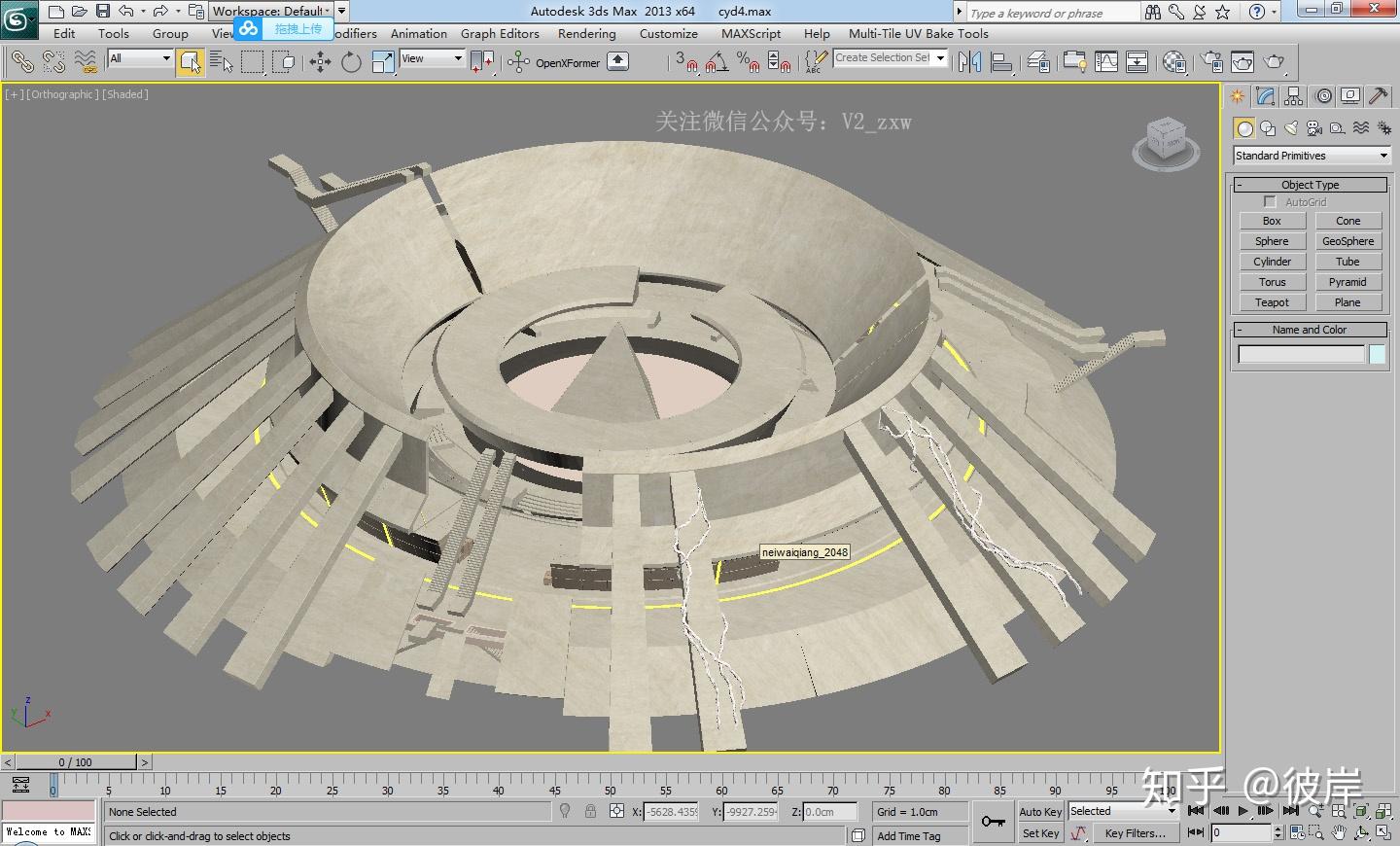Open the Reference Coordinate System dropdown showing View
Viewport: 1400px width, 846px height.
point(433,58)
